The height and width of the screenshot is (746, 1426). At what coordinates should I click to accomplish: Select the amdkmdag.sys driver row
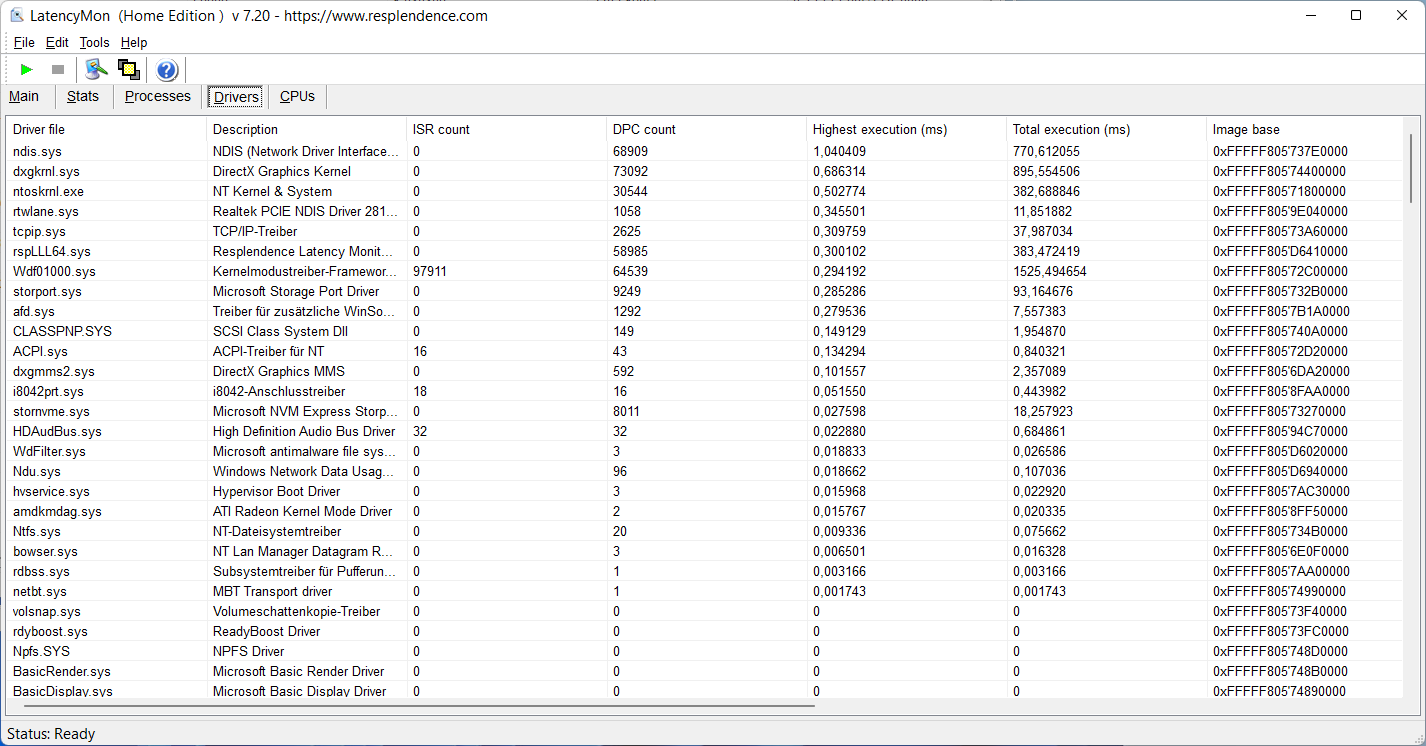tap(705, 511)
